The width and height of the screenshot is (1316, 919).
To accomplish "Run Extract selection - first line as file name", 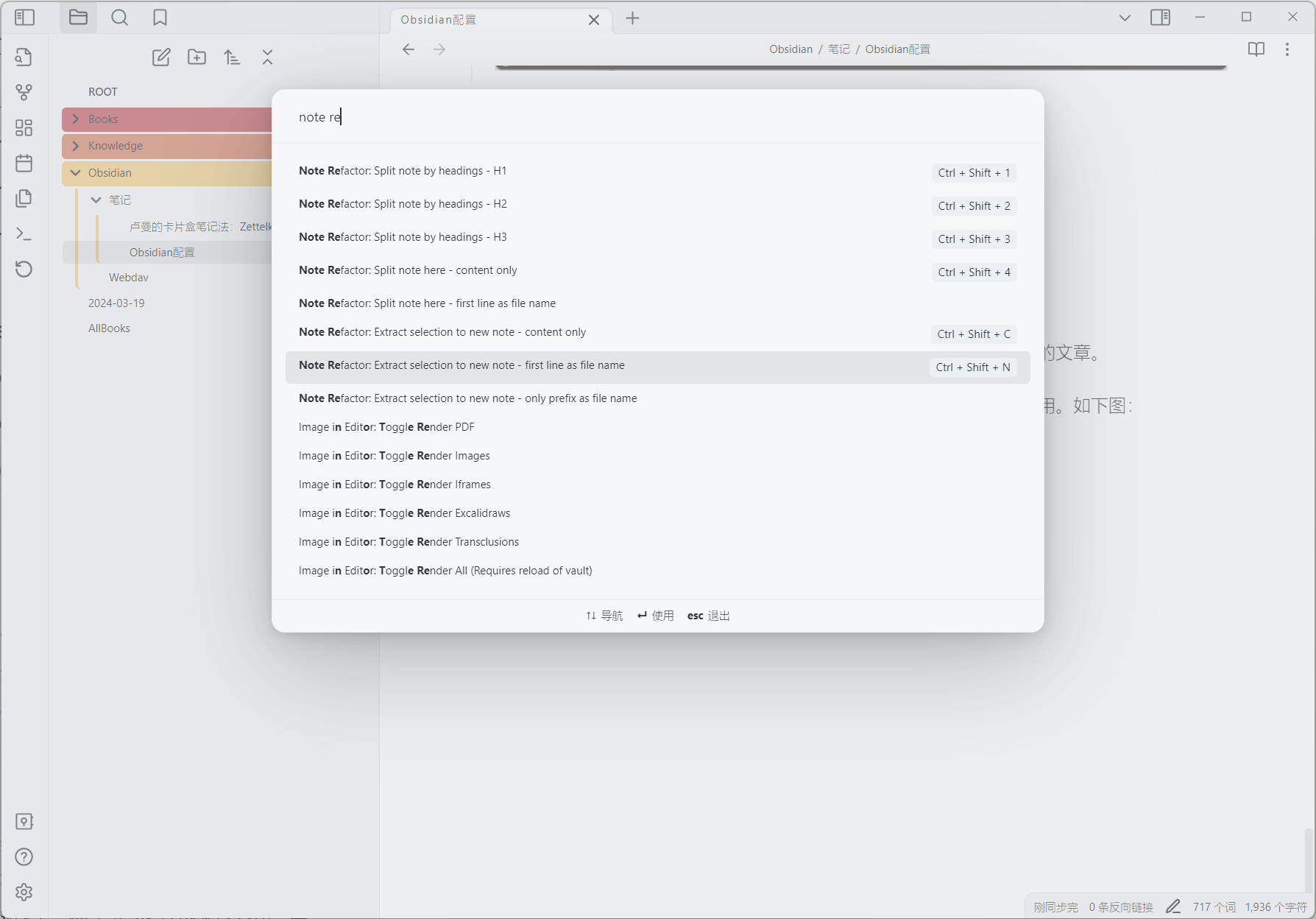I will (x=657, y=366).
